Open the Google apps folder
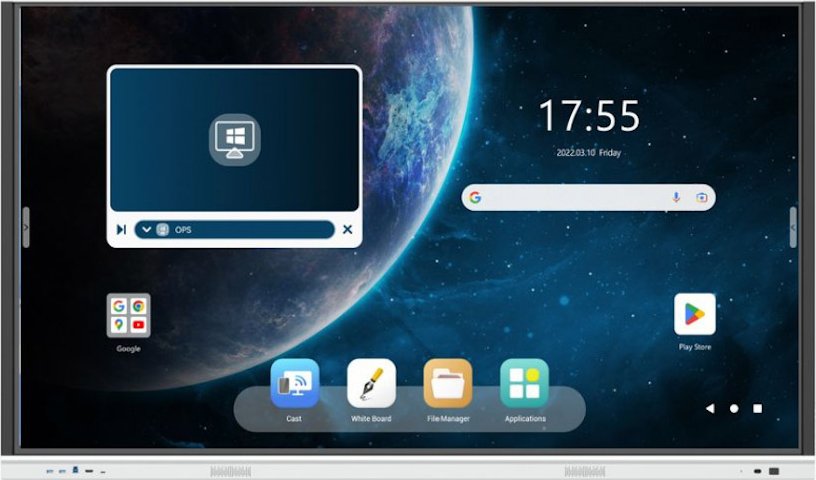 point(128,316)
